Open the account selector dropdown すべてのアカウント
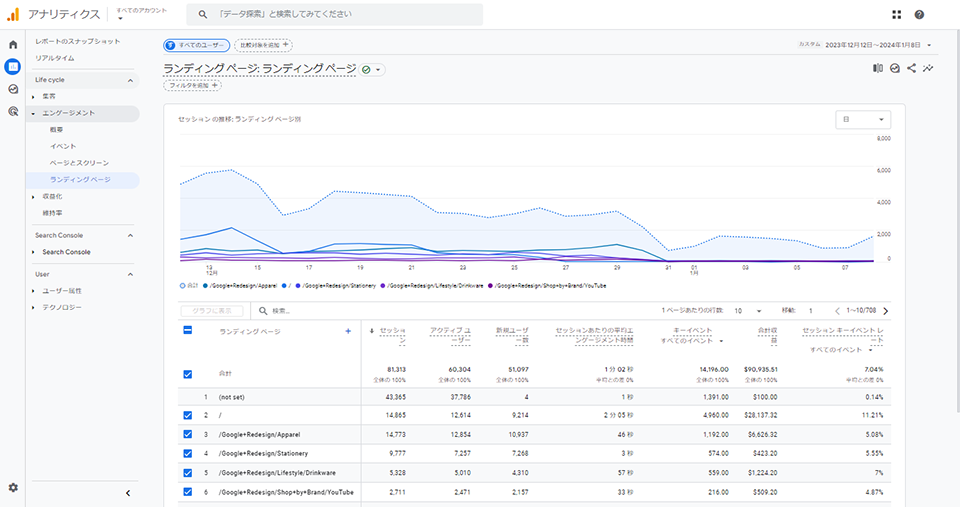The image size is (960, 507). (141, 14)
